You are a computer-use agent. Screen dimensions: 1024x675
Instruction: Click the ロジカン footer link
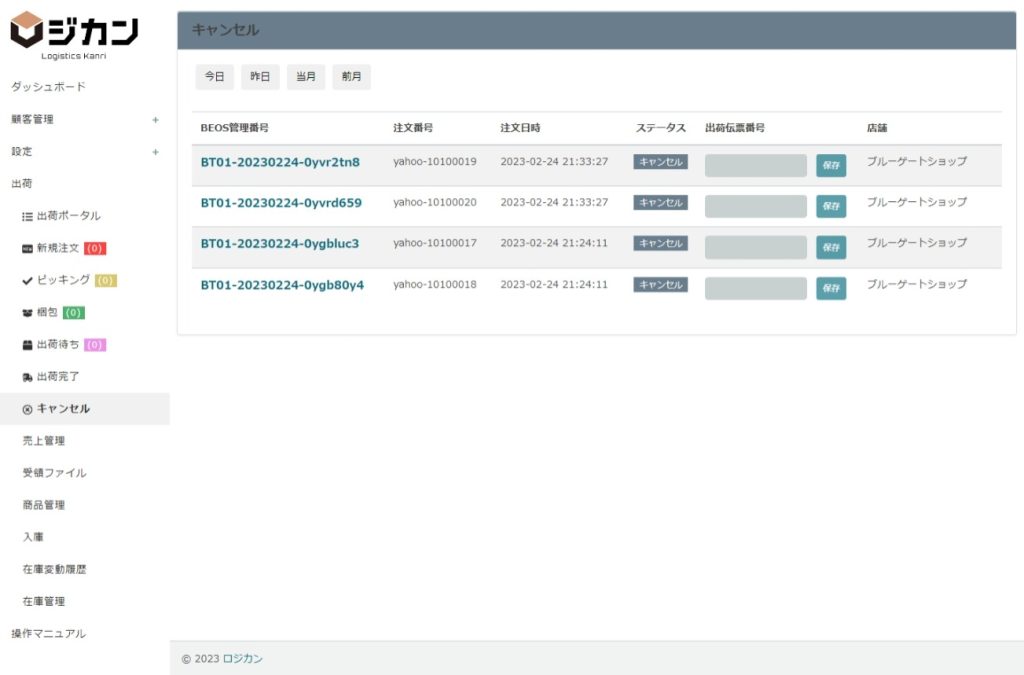coord(243,659)
